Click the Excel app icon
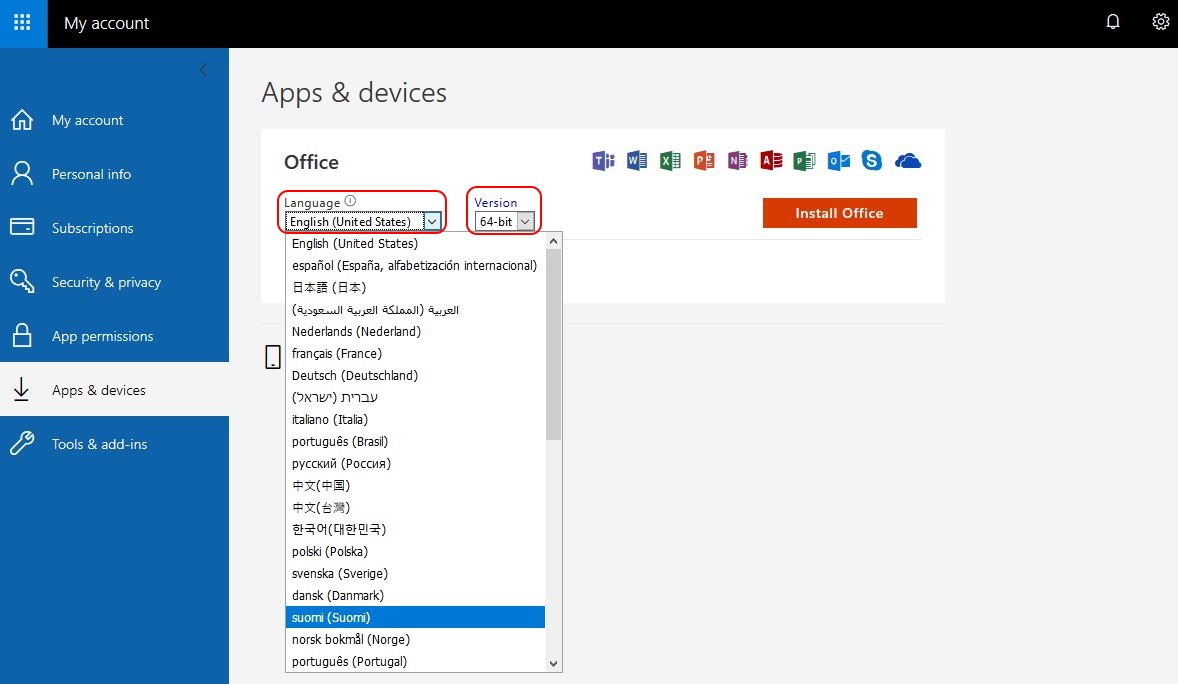This screenshot has width=1178, height=684. tap(670, 161)
